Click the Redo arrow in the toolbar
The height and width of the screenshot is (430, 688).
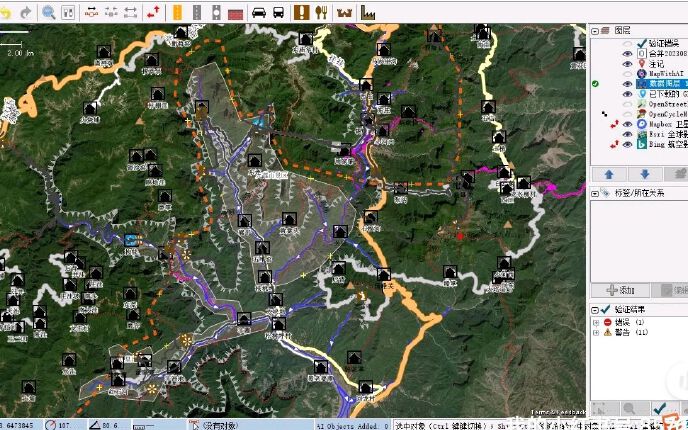click(23, 13)
